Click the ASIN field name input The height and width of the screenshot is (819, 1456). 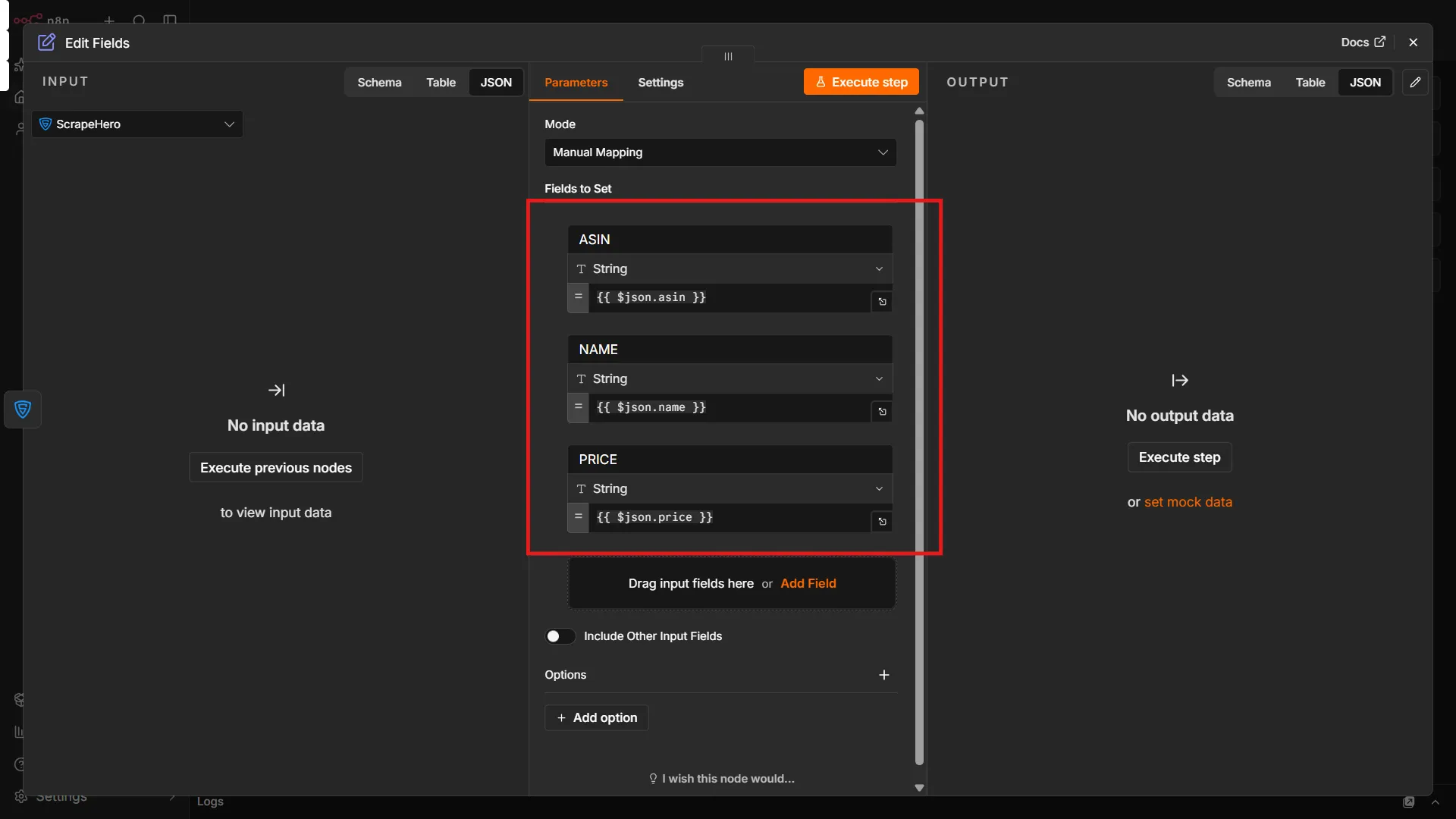click(x=730, y=240)
